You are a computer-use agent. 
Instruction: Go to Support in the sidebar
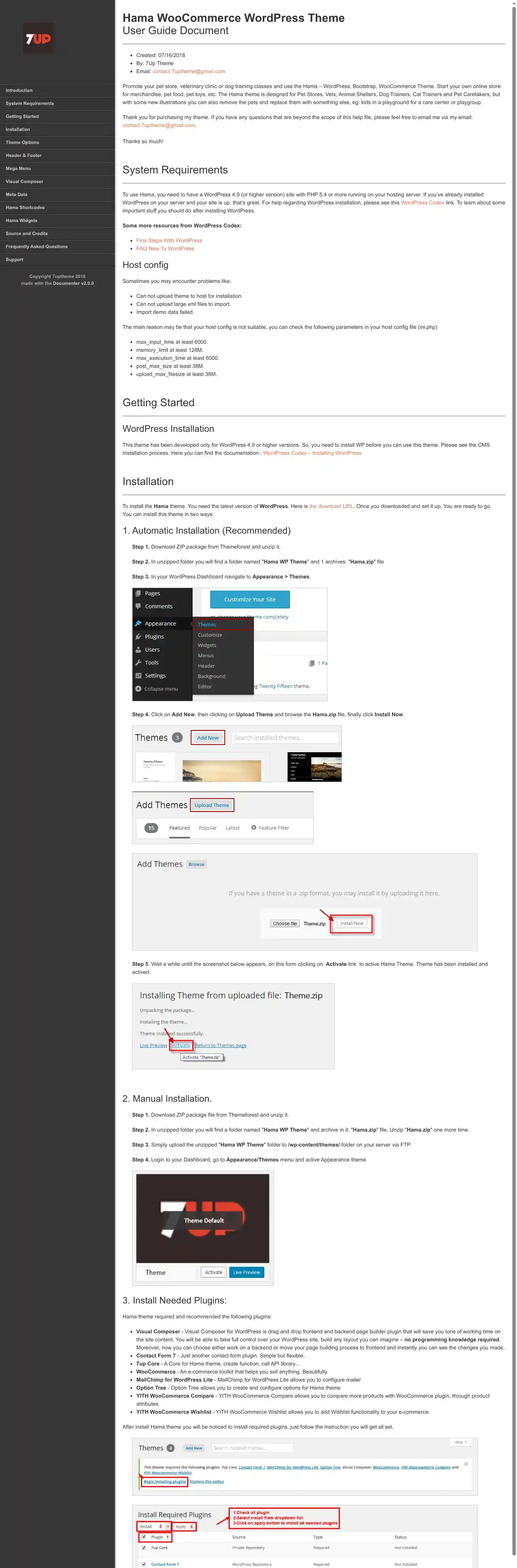57,260
